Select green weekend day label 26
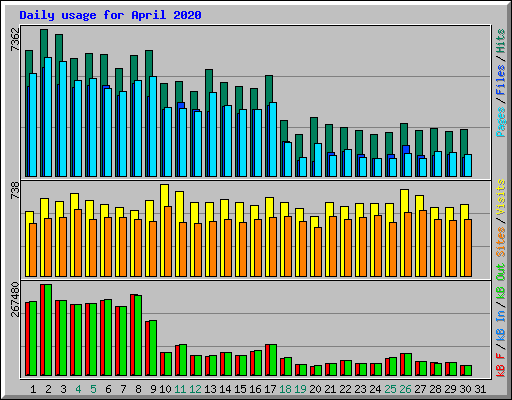Image resolution: width=512 pixels, height=400 pixels. tap(405, 389)
